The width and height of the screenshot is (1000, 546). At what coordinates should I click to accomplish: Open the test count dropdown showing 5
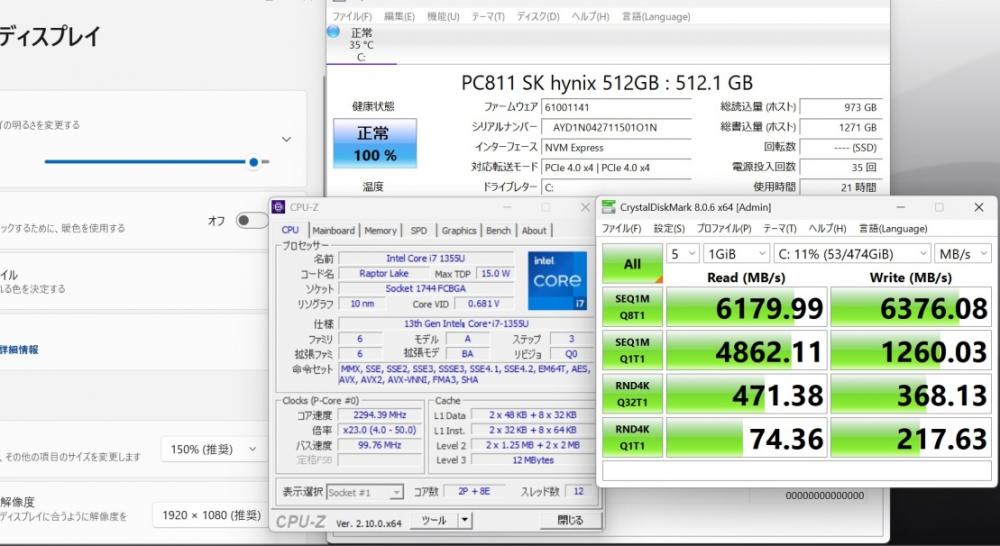682,254
